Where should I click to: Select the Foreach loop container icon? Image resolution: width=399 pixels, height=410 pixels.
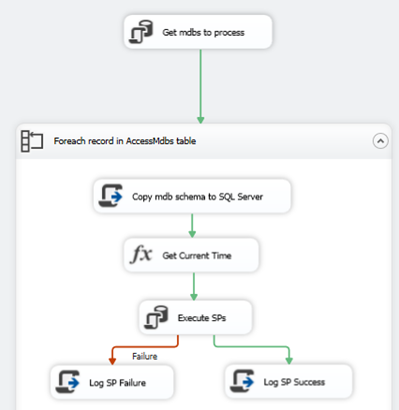click(32, 141)
